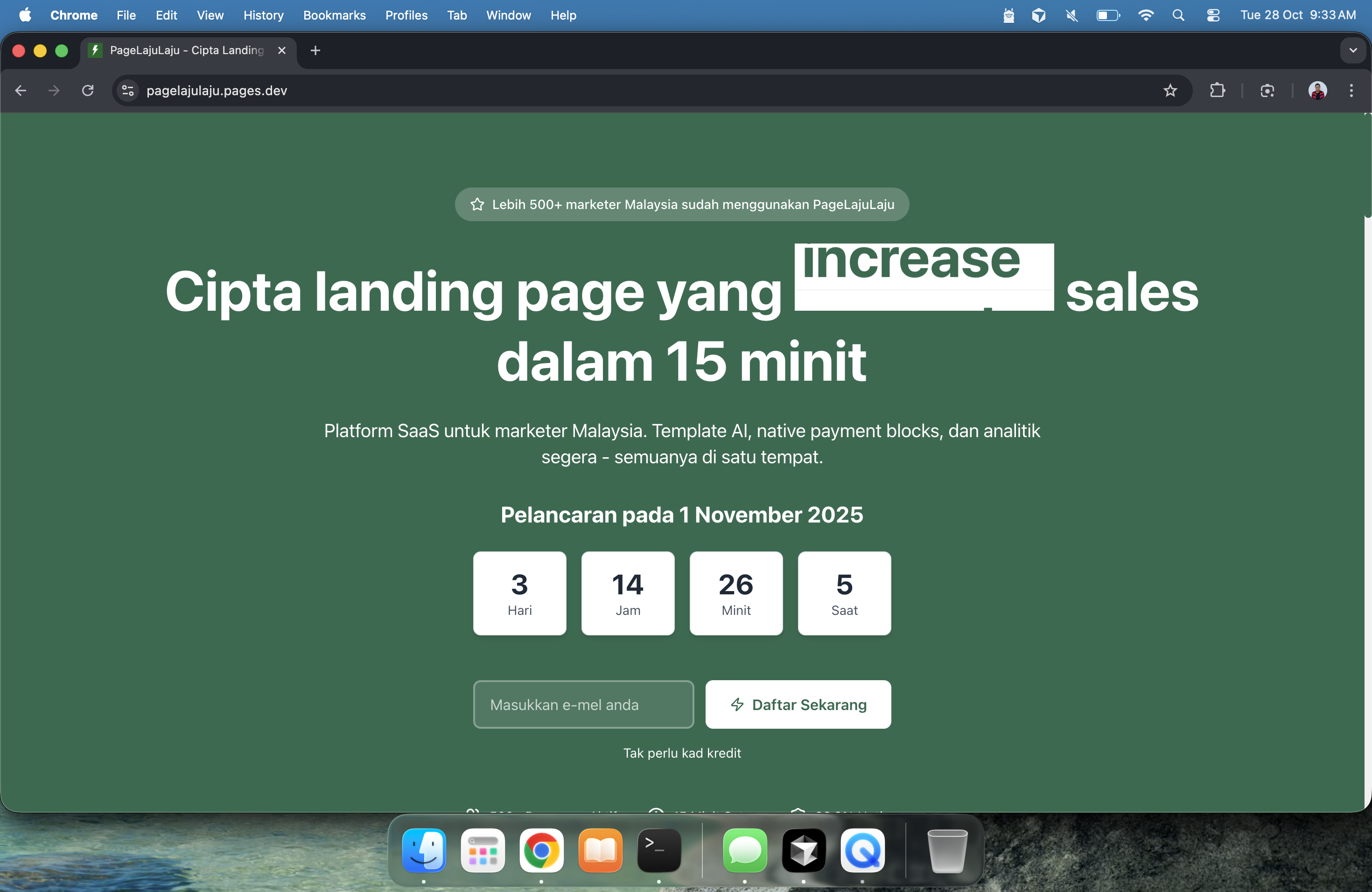Open the Chrome profile avatar
This screenshot has width=1372, height=892.
click(x=1317, y=91)
